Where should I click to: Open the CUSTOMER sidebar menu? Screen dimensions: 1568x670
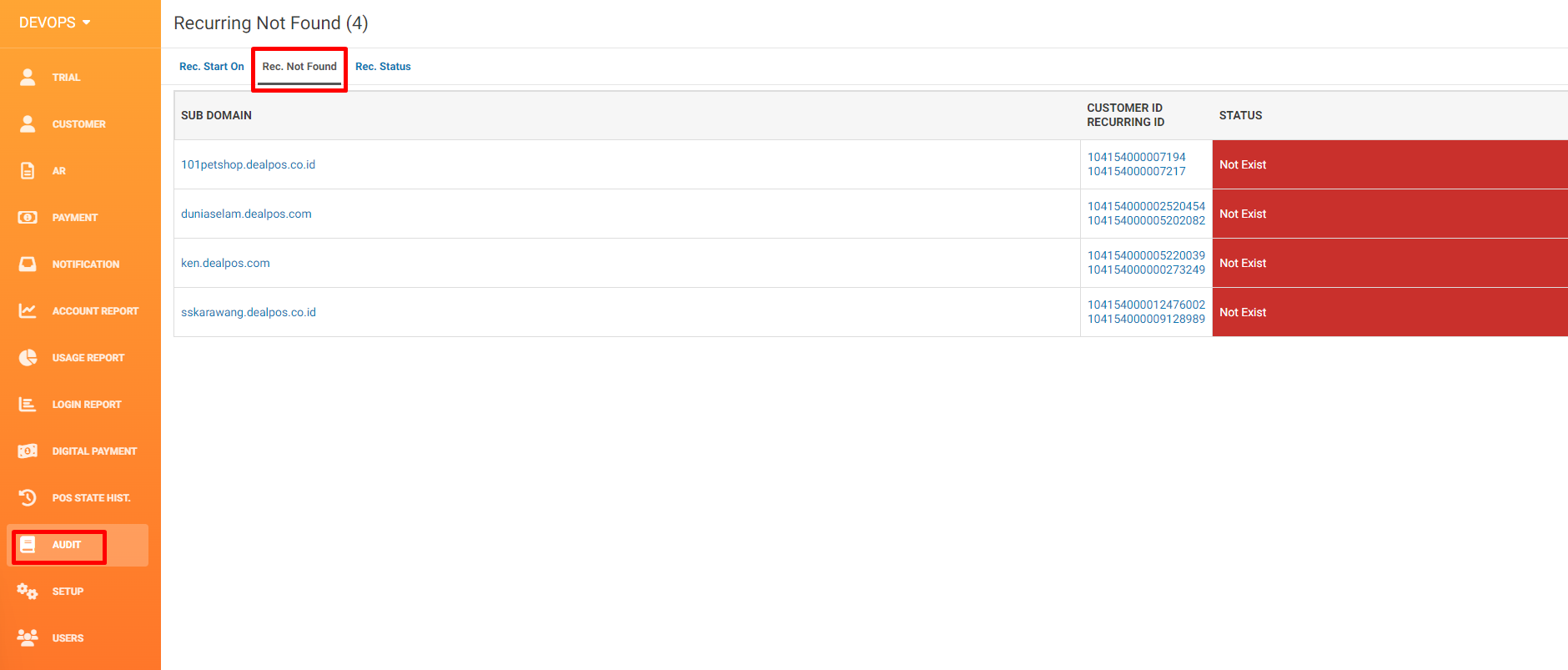pyautogui.click(x=78, y=124)
